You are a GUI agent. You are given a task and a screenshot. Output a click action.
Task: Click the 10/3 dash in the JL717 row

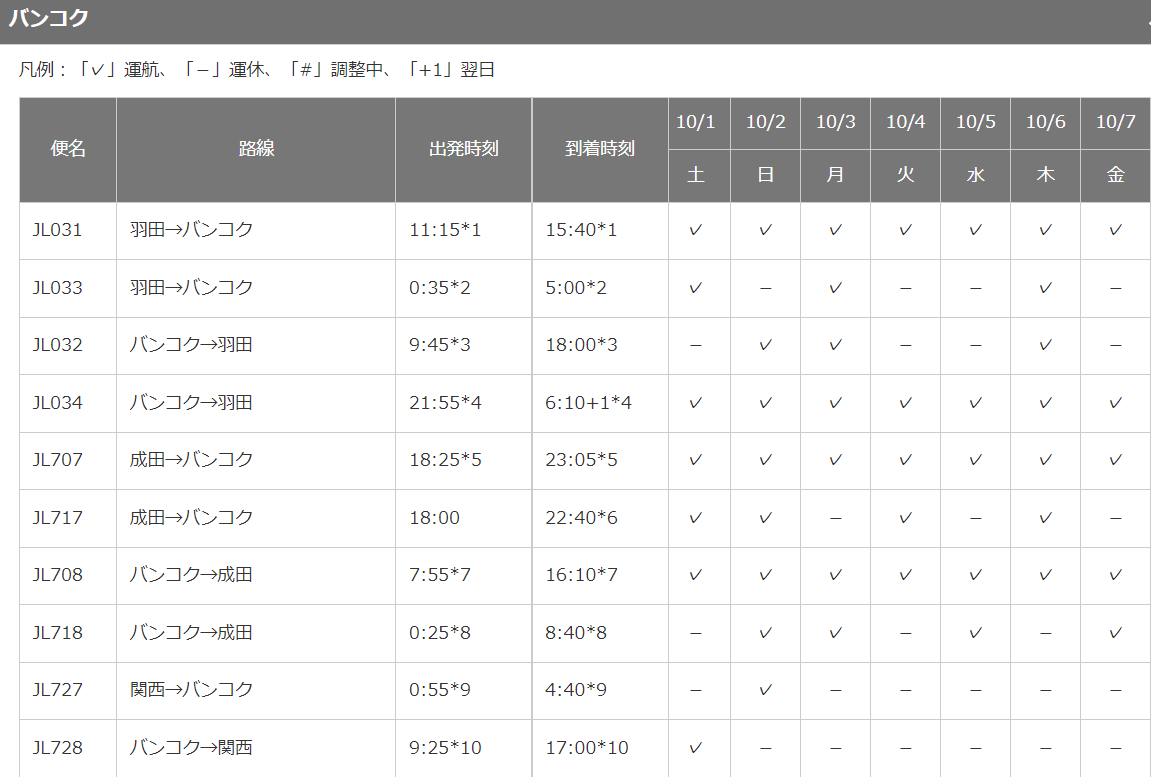coord(835,518)
